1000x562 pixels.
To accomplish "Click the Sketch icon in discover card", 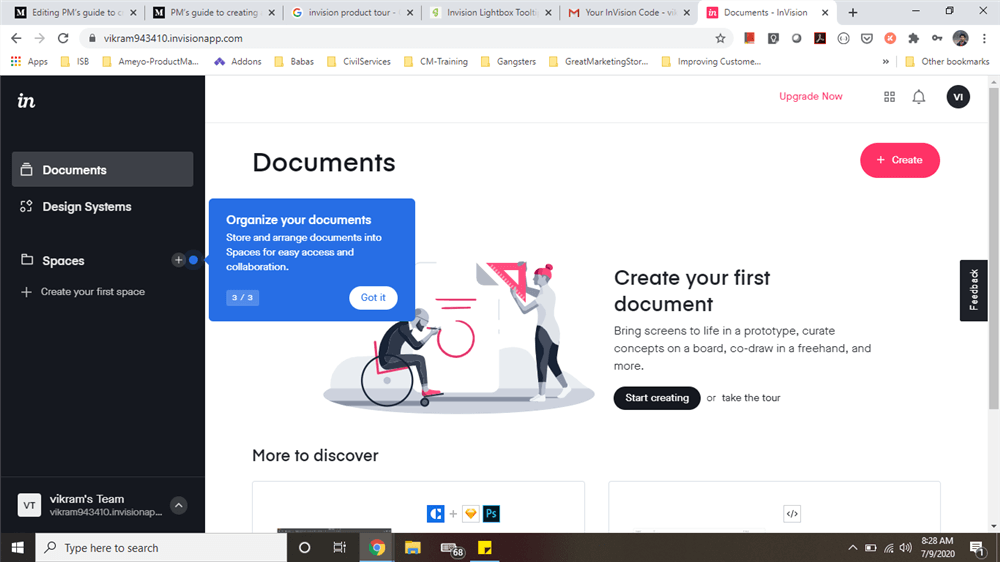I will point(471,514).
